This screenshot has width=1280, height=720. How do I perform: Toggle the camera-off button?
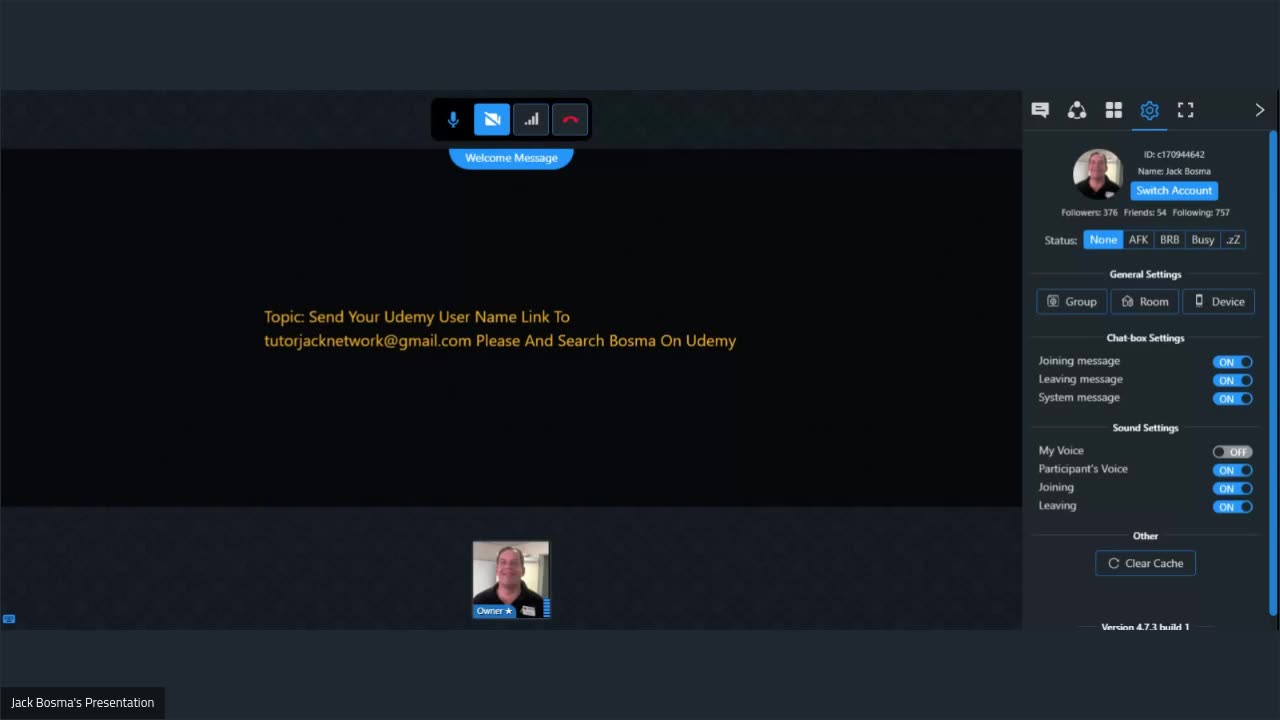(492, 120)
